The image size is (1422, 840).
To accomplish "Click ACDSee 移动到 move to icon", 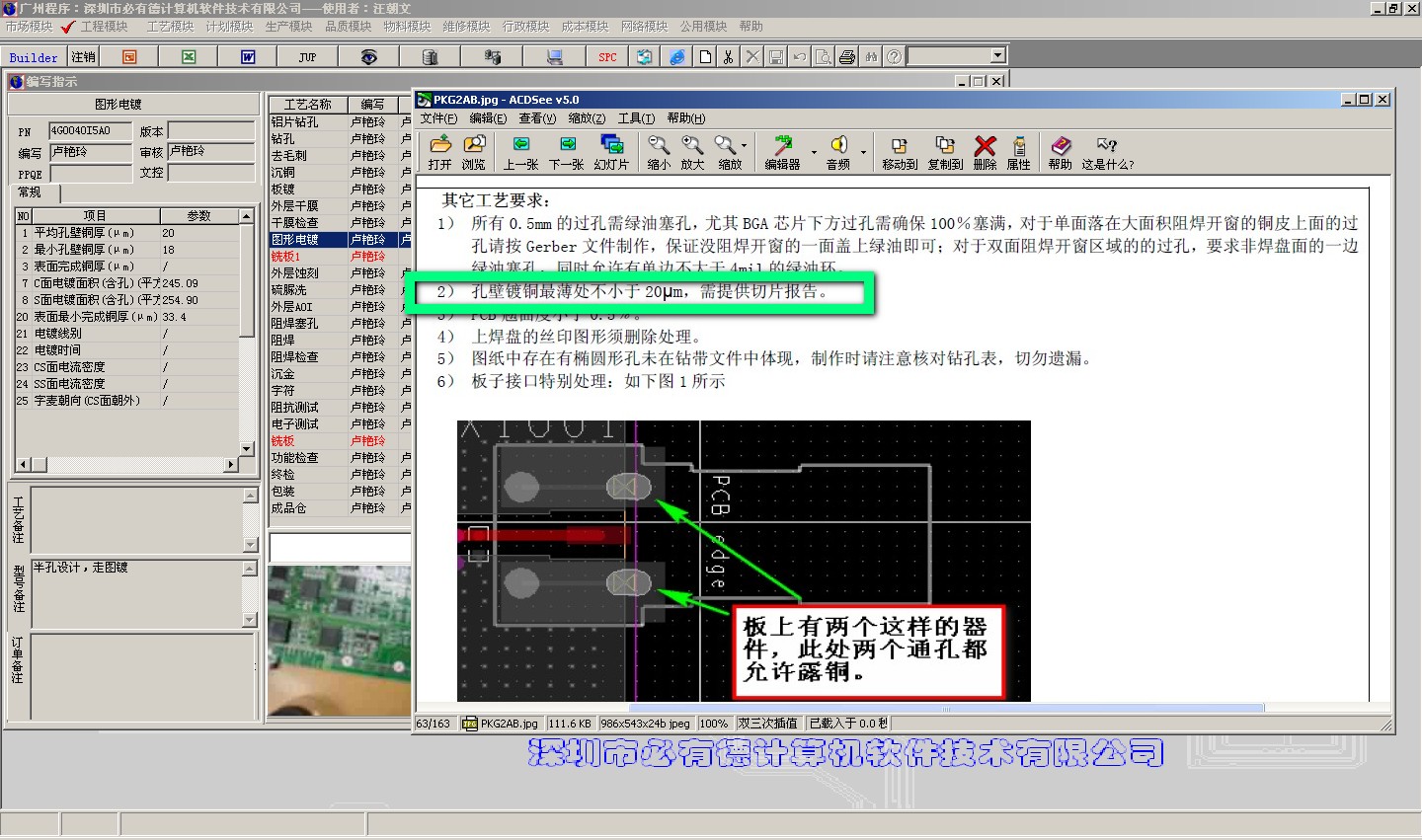I will 900,153.
